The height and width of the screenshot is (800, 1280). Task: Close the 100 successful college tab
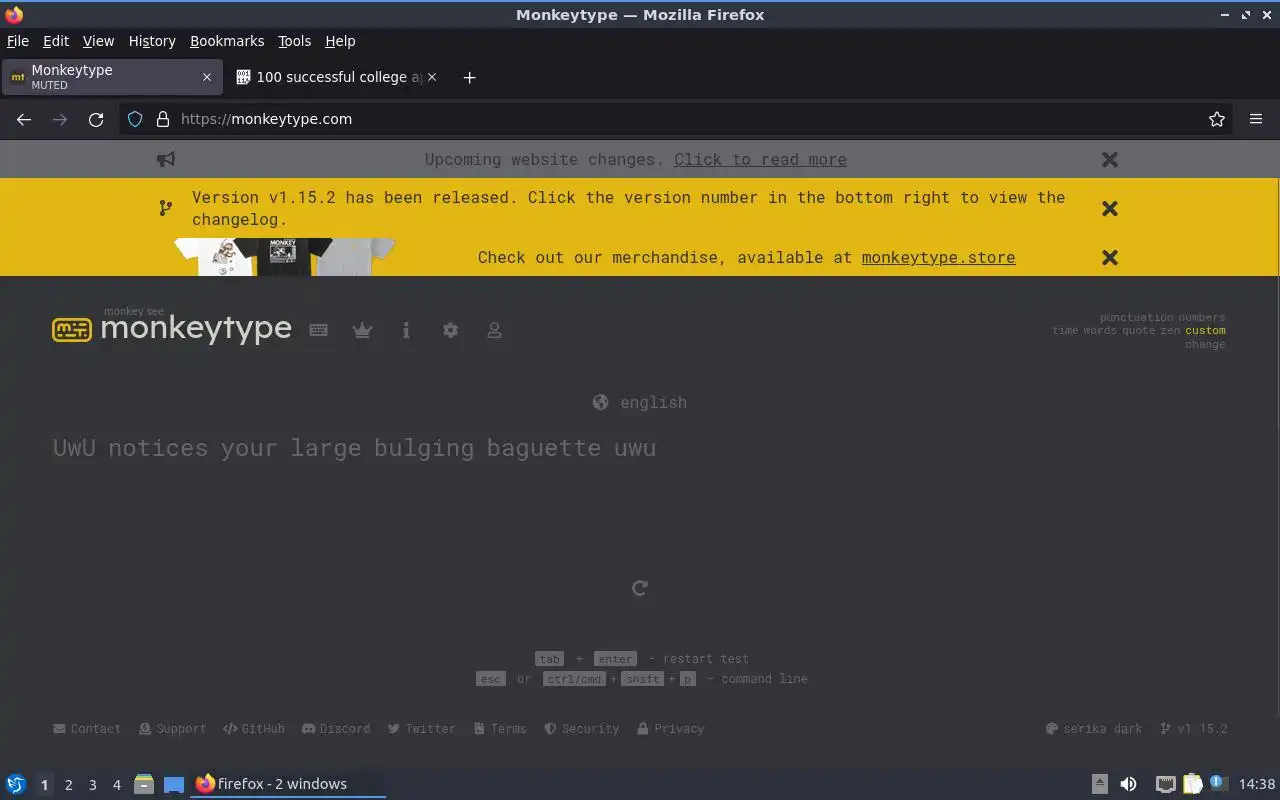pyautogui.click(x=432, y=77)
